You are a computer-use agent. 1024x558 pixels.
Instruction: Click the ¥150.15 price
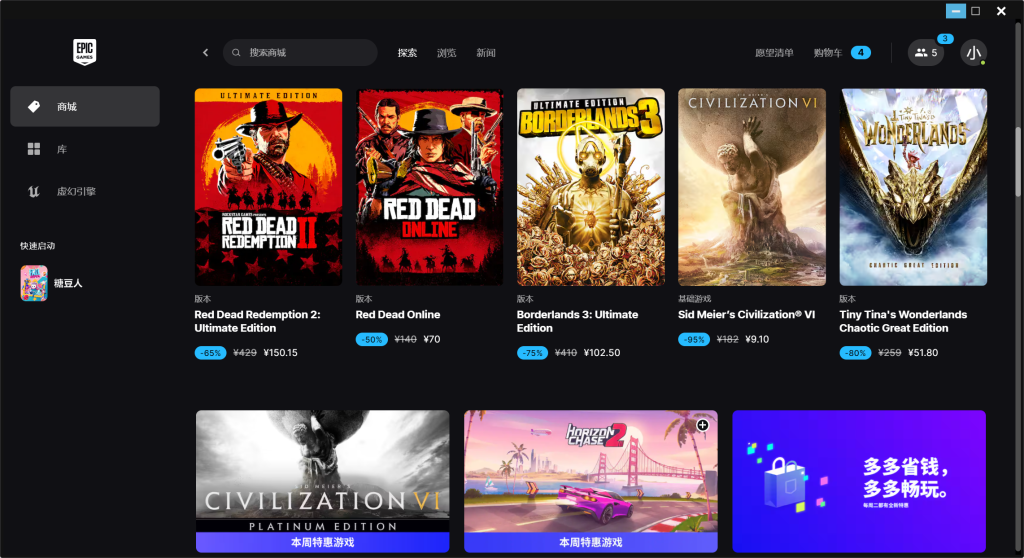pos(280,352)
